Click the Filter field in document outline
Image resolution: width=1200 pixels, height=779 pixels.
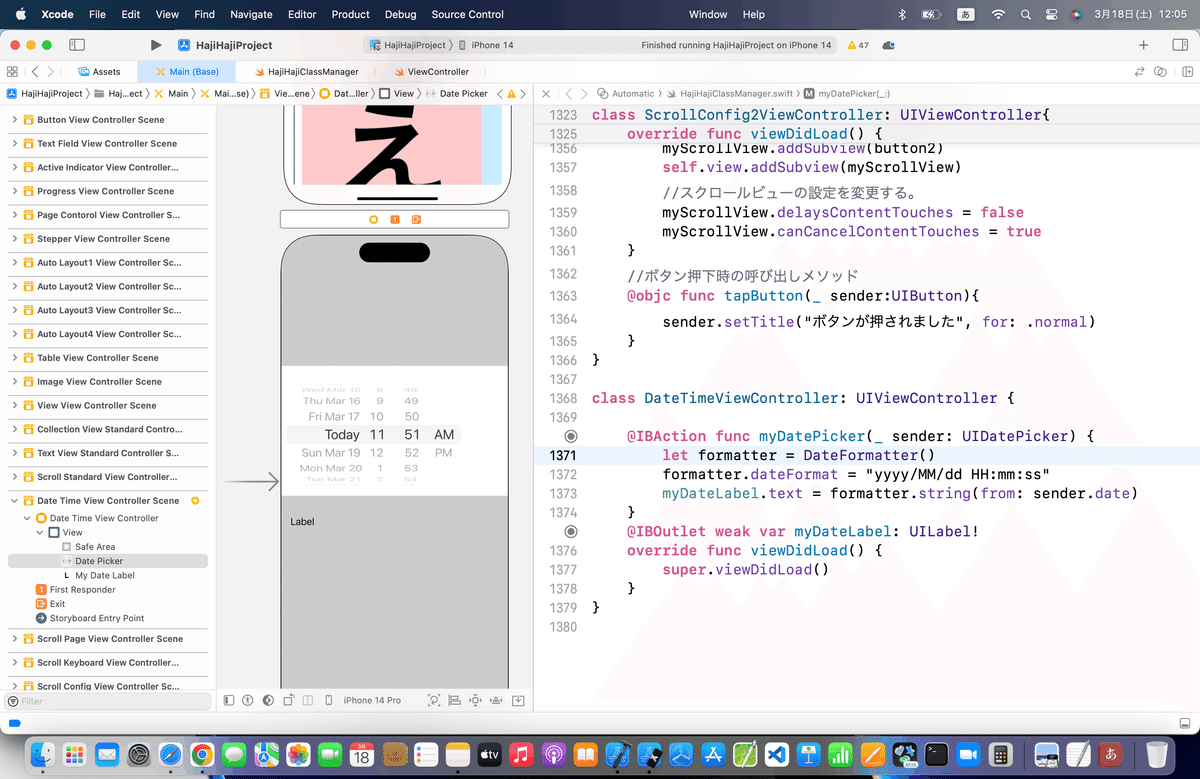[108, 701]
